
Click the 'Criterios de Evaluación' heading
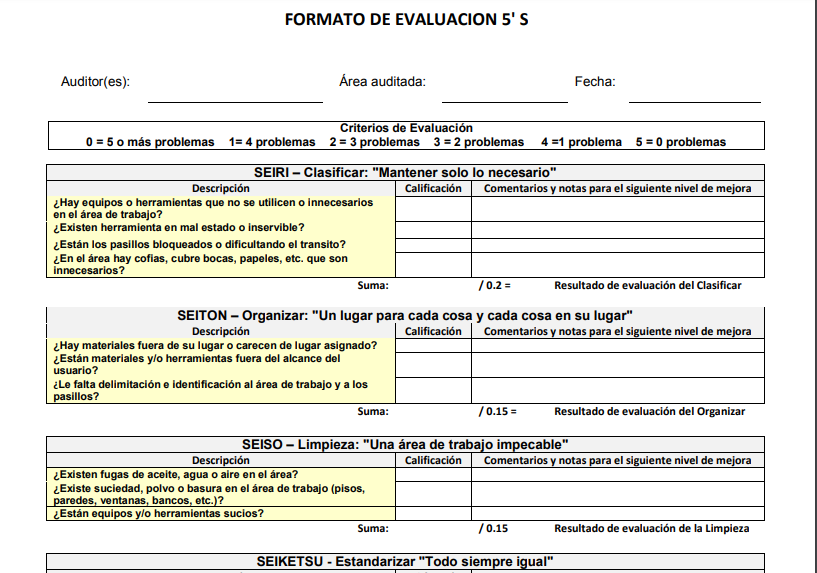coord(406,128)
